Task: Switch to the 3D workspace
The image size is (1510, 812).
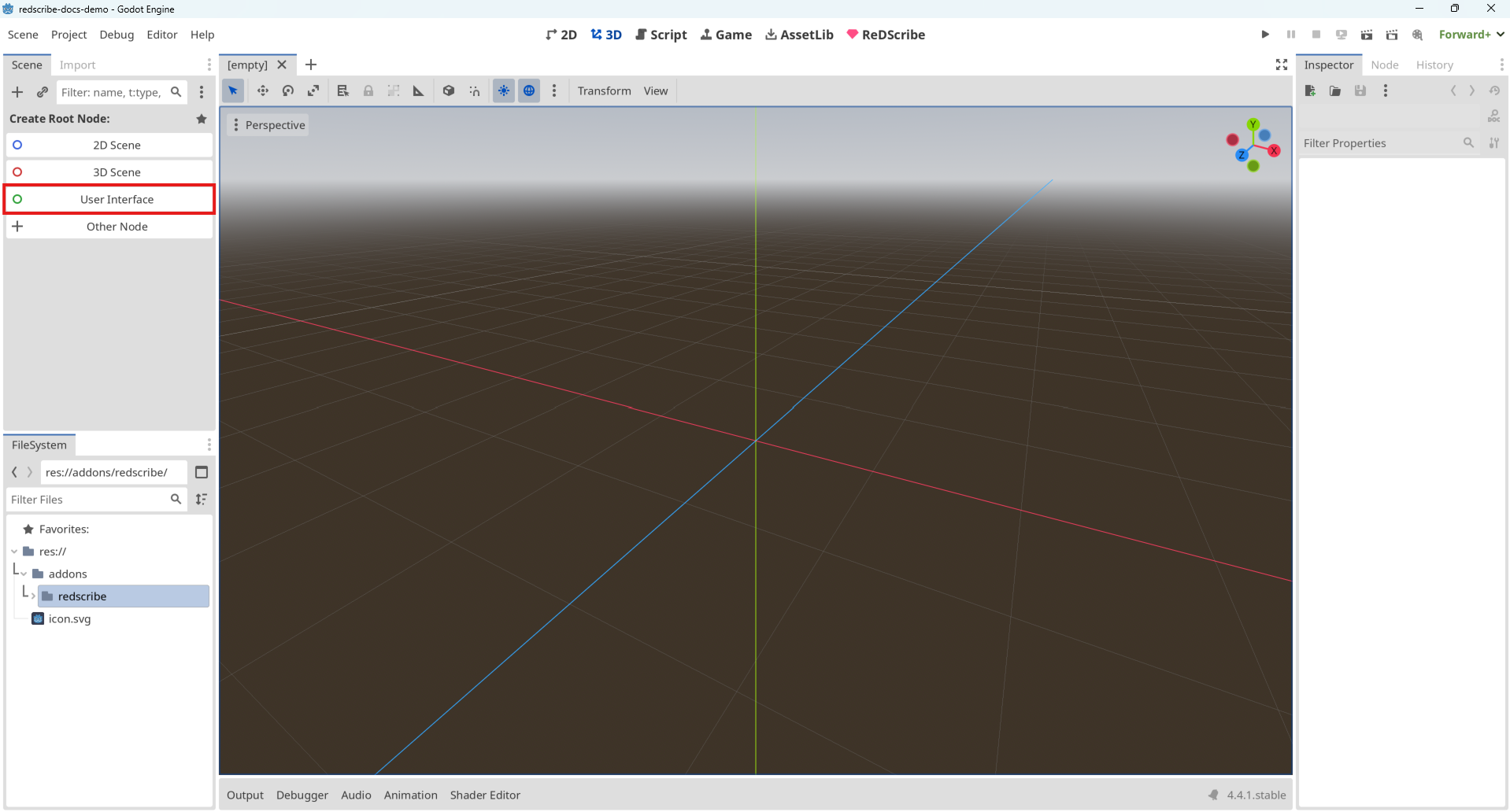Action: (606, 35)
